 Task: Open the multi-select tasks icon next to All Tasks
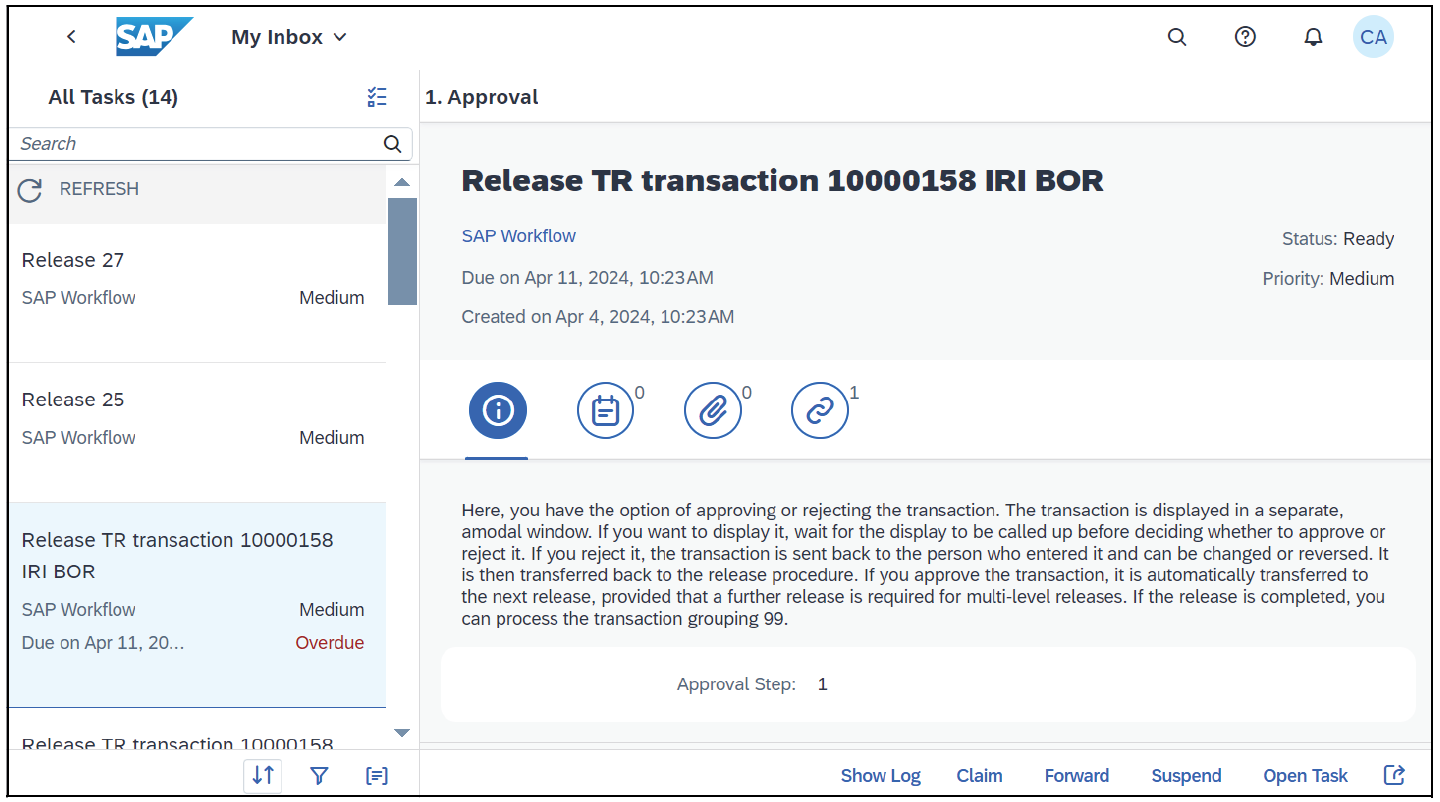point(377,96)
